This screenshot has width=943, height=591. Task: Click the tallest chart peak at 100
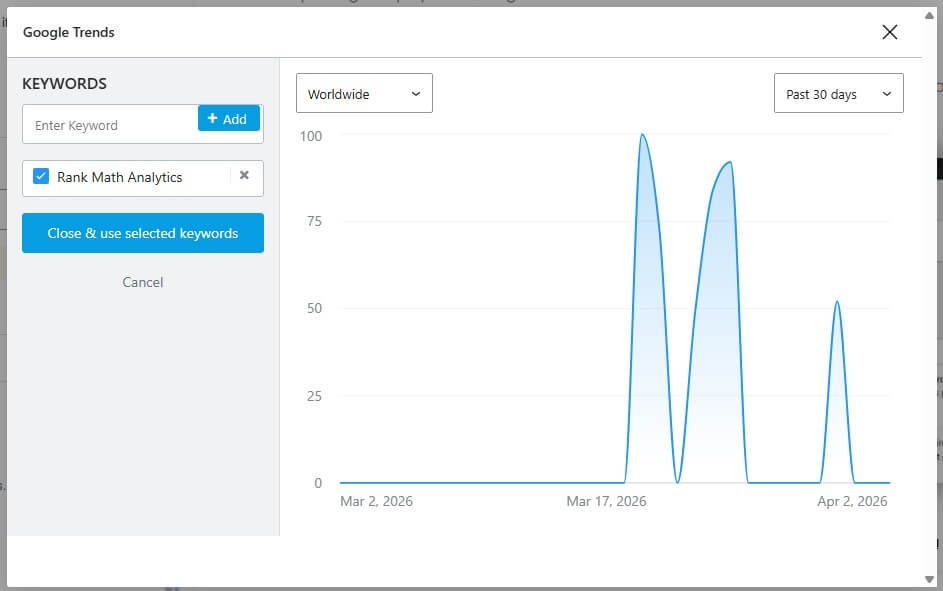(x=642, y=135)
